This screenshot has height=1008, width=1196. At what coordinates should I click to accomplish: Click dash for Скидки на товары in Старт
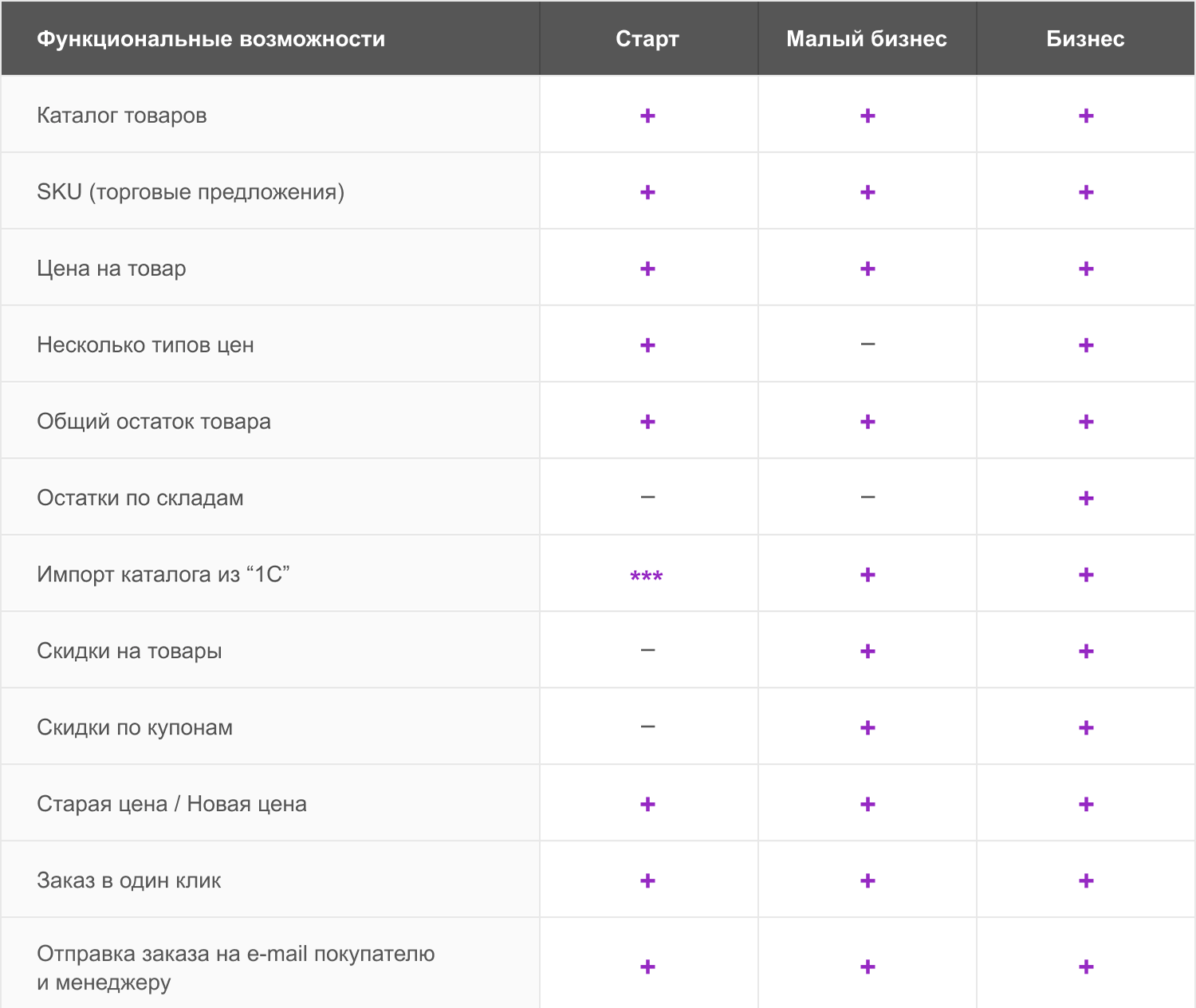coord(647,651)
